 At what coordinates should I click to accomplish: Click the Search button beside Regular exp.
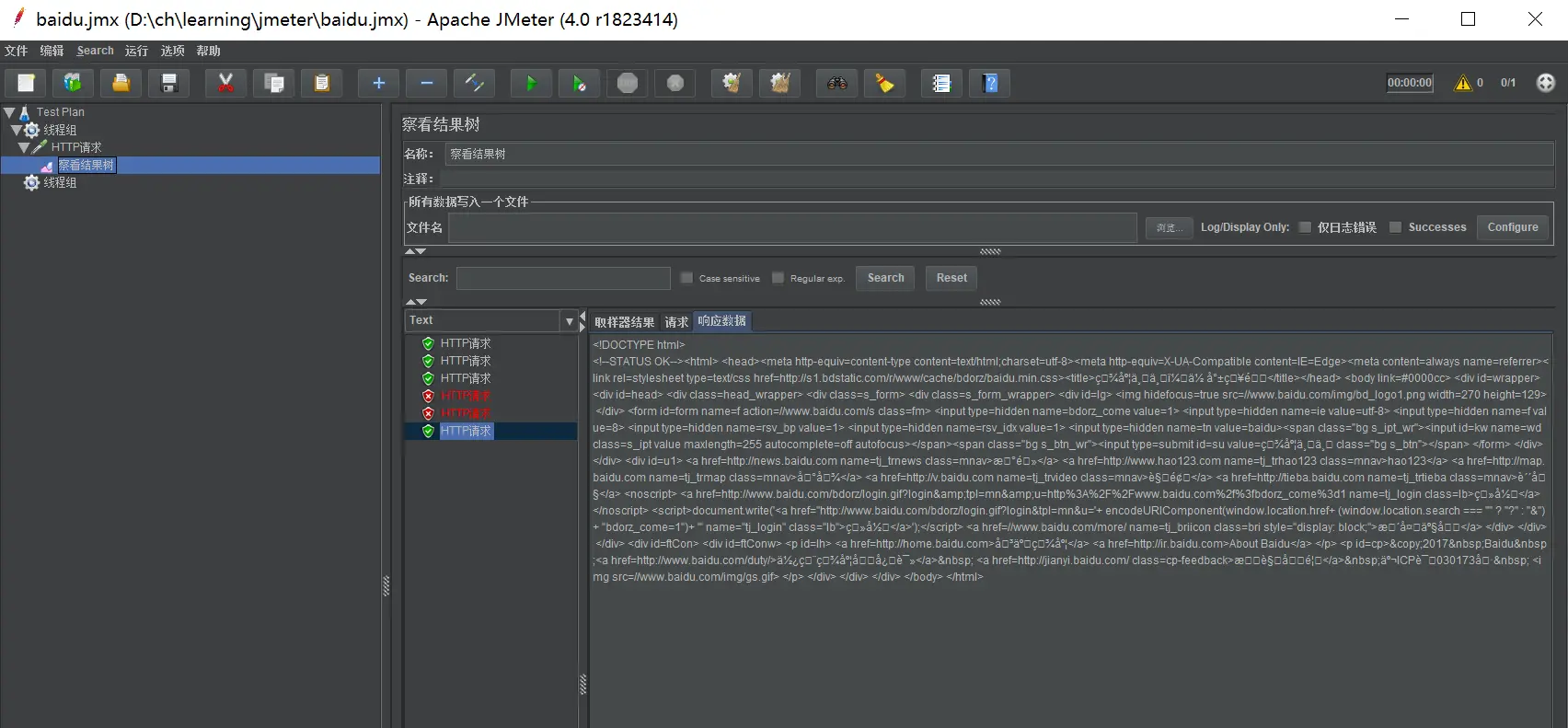click(x=885, y=278)
